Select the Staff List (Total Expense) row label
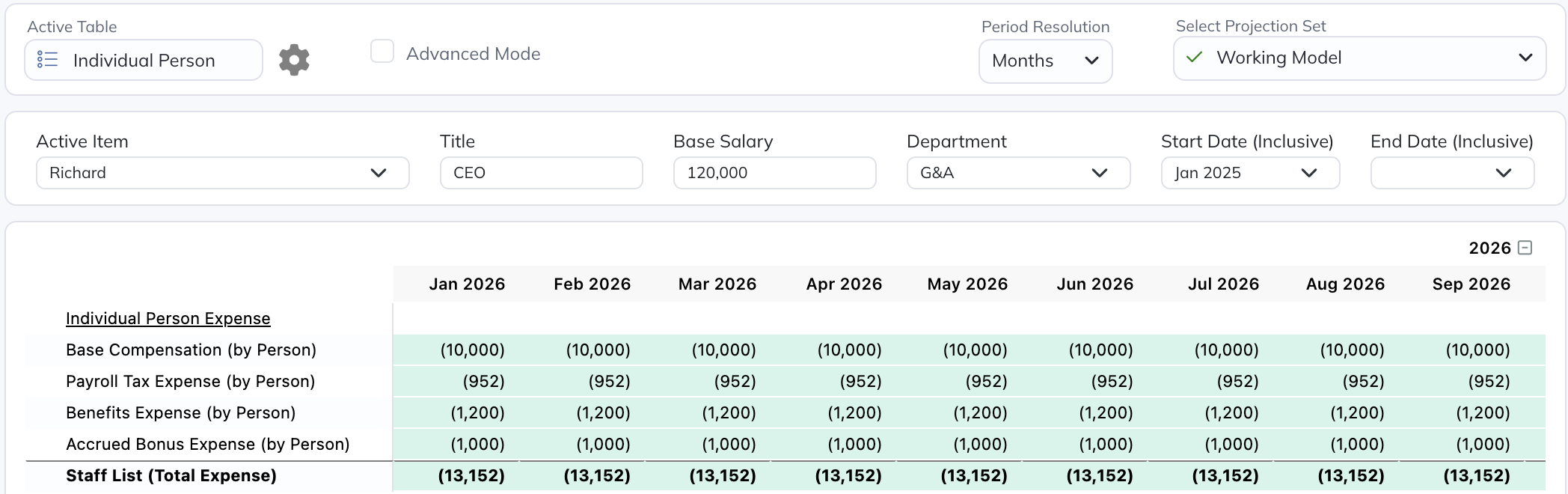Screen dimensions: 1568x494 coord(171,476)
